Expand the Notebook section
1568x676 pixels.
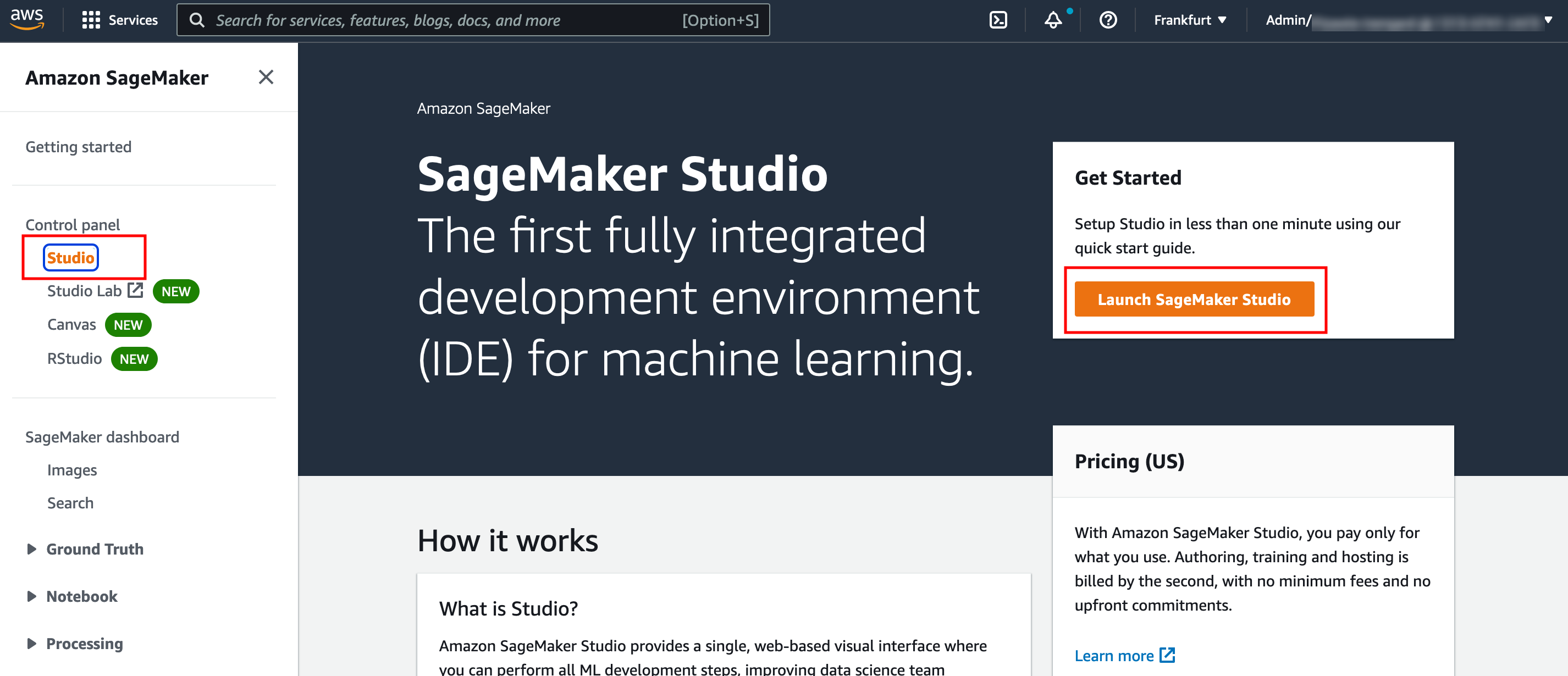(x=32, y=596)
